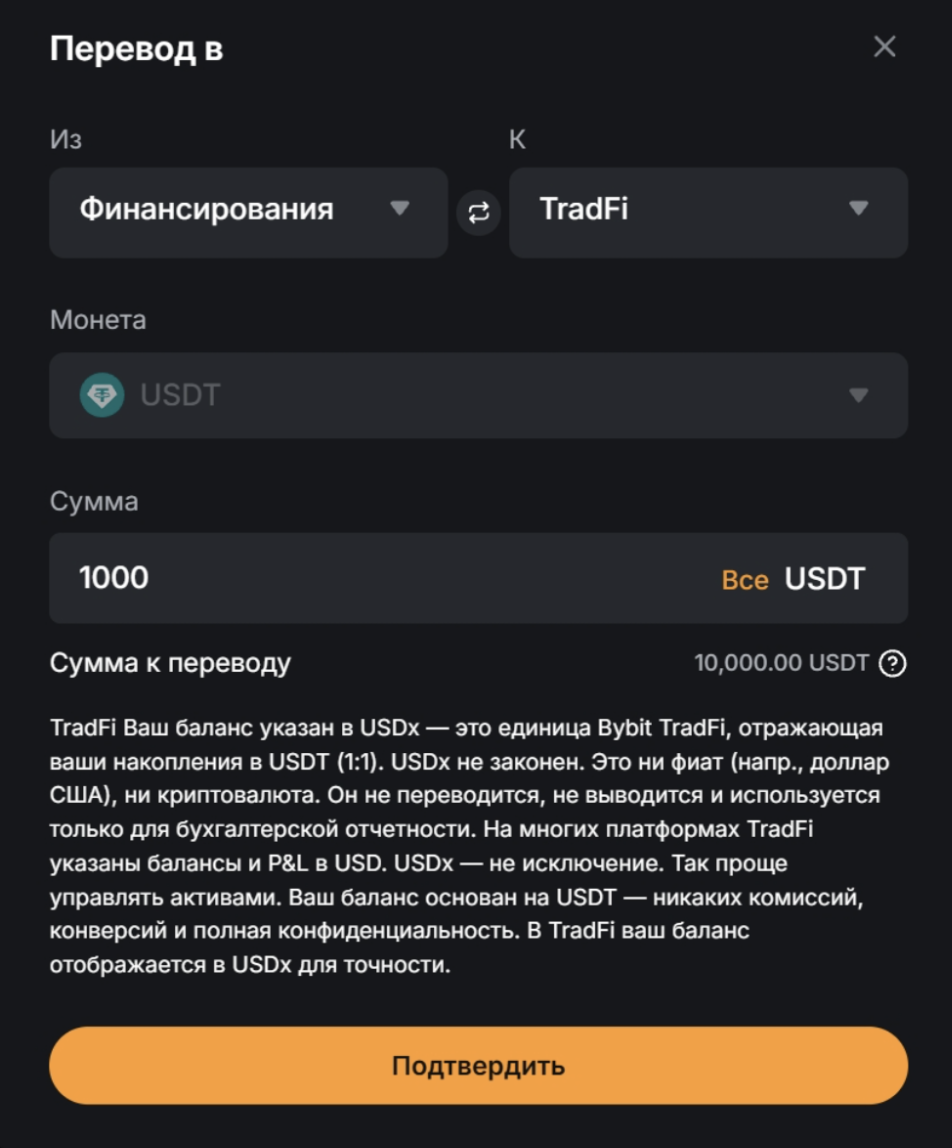Close the Перевод в dialog with X
Image resolution: width=952 pixels, height=1148 pixels.
(884, 47)
